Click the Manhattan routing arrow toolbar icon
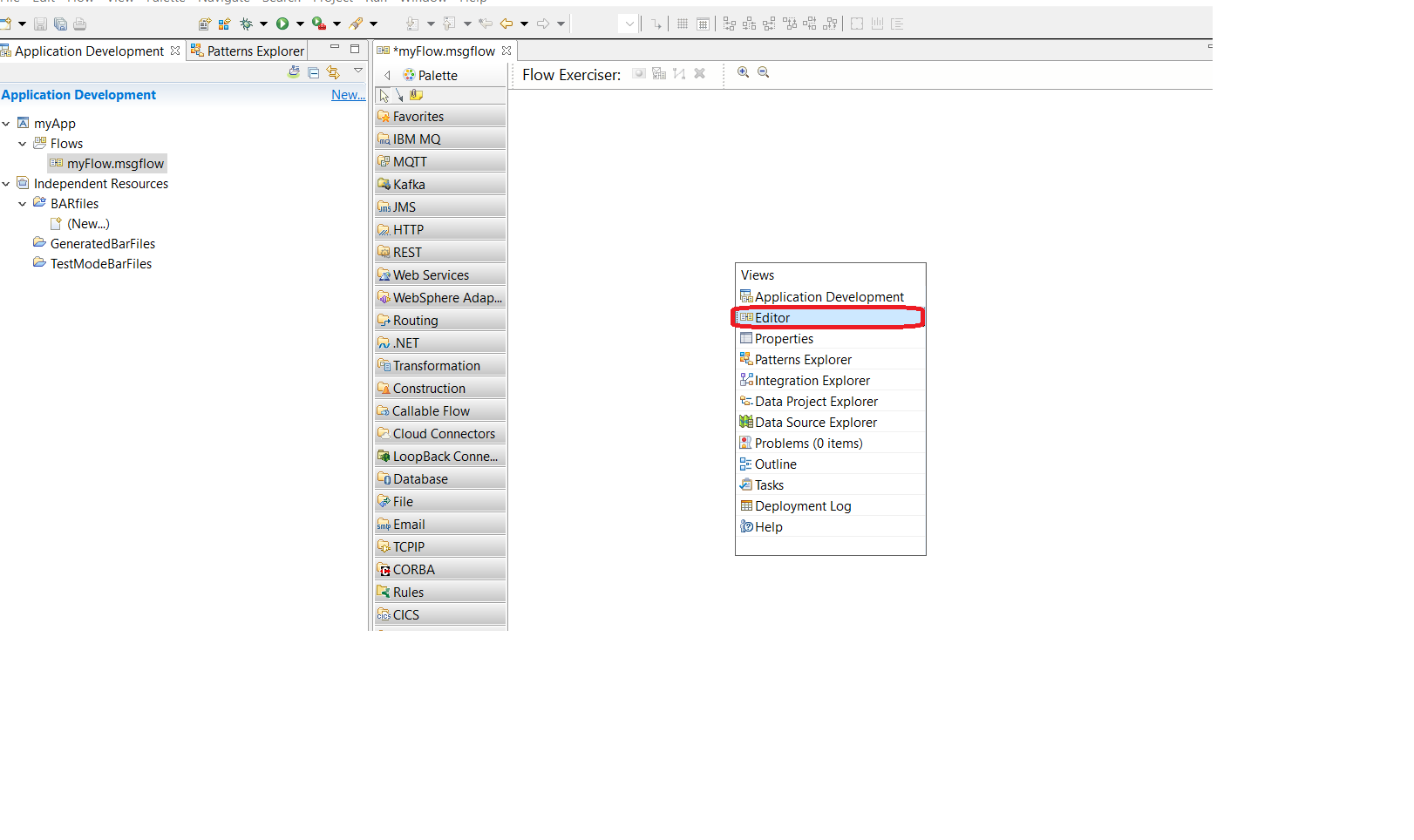This screenshot has height=840, width=1414. pos(656,24)
